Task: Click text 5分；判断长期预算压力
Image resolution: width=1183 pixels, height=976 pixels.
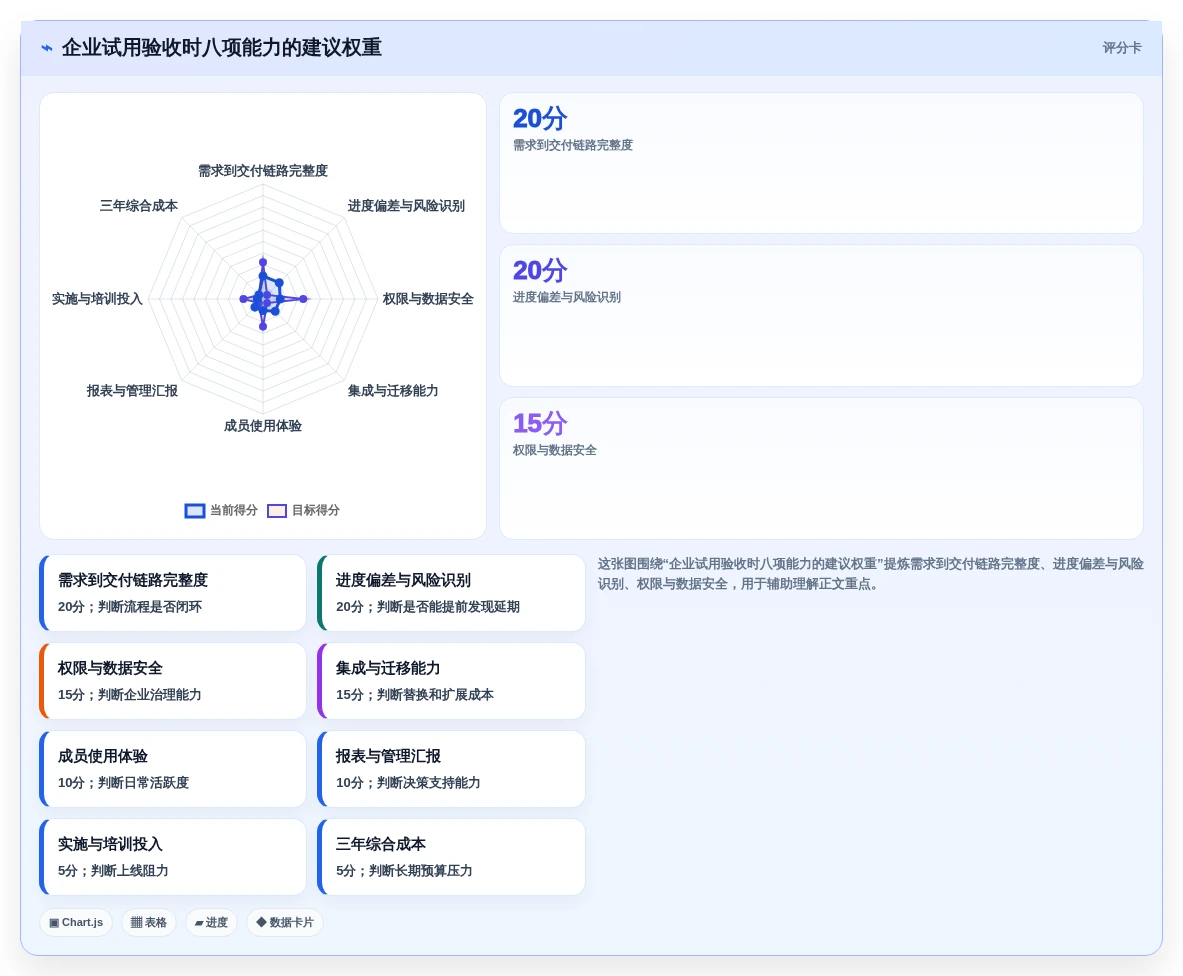Action: point(404,871)
